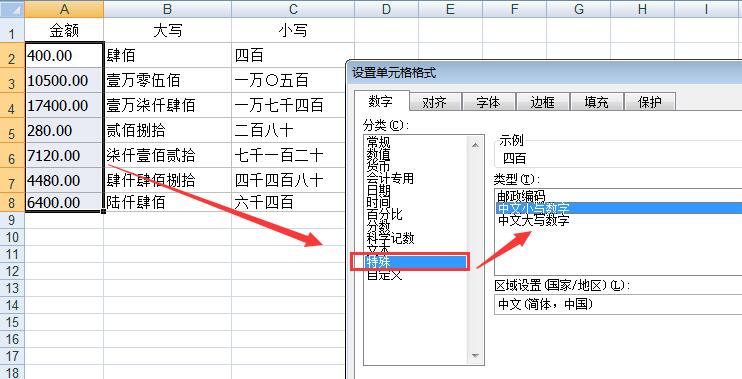Select column B header
Viewport: 742px width, 379px height.
click(168, 9)
